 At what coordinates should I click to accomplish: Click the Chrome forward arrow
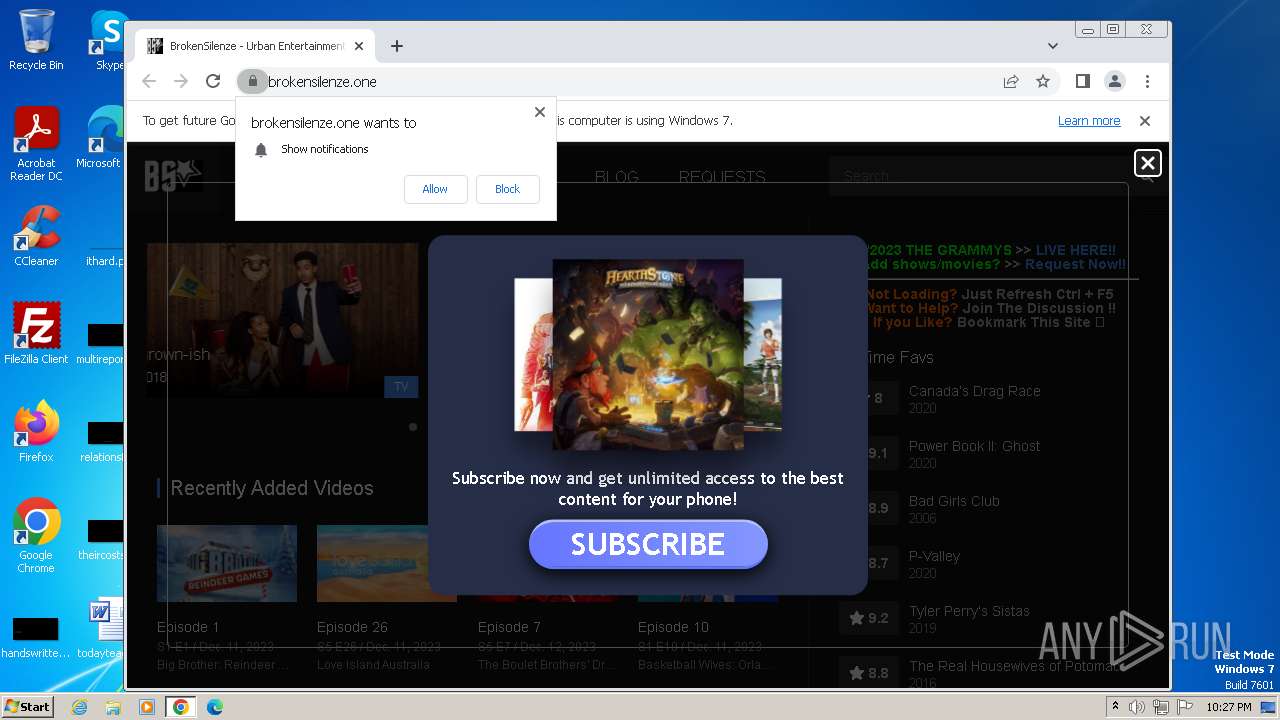click(181, 82)
